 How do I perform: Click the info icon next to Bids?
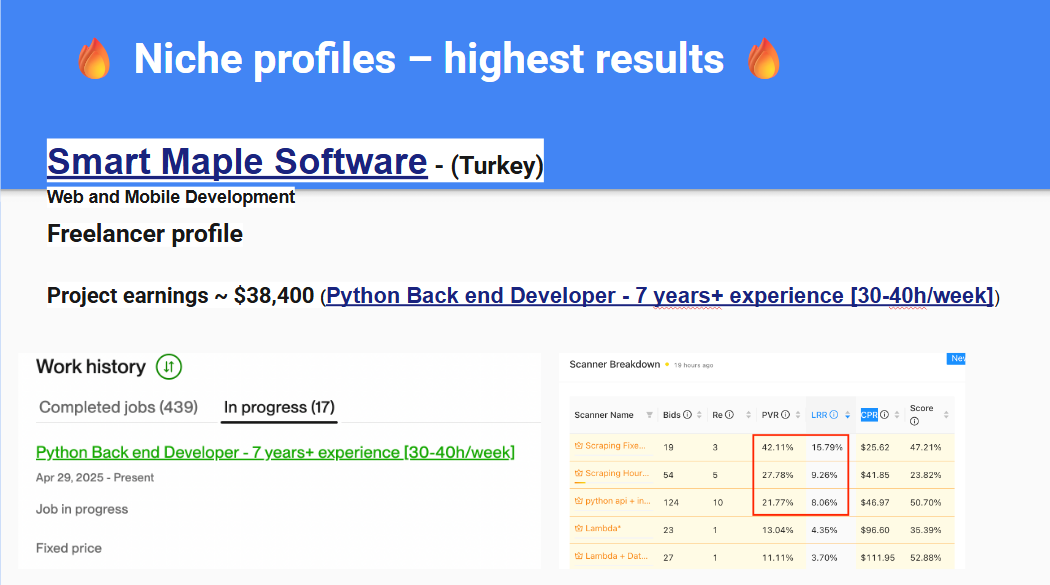687,415
